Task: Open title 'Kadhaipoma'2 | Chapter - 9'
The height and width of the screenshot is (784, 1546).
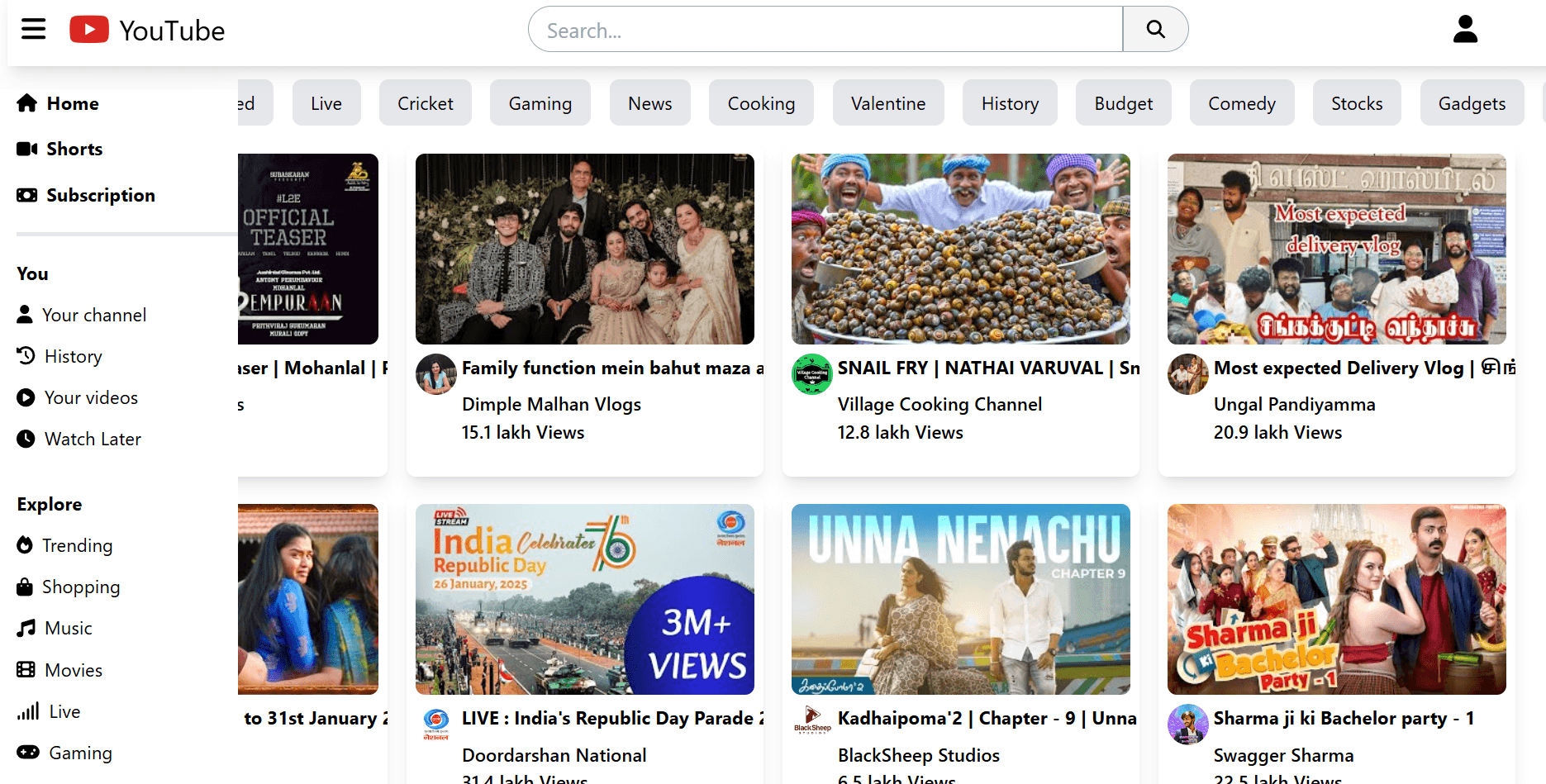Action: tap(987, 718)
